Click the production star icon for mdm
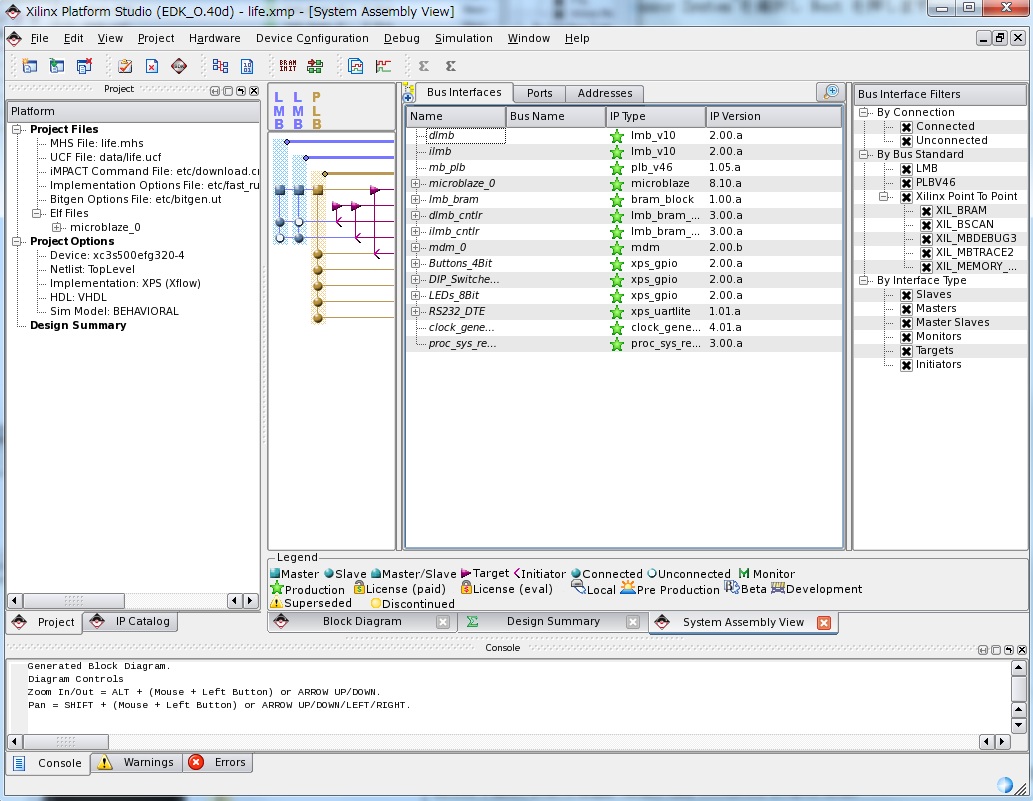 [617, 248]
